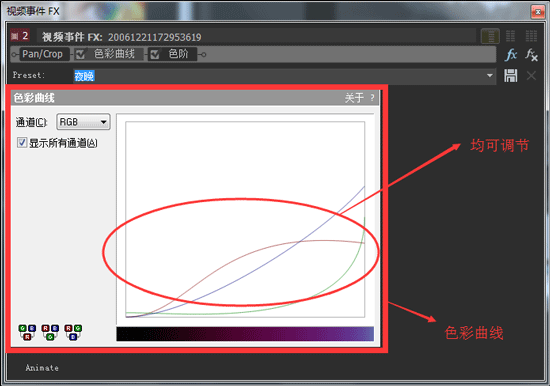Uncheck 显示所有通道 checkbox
Screen dimensions: 550x386
pyautogui.click(x=22, y=142)
